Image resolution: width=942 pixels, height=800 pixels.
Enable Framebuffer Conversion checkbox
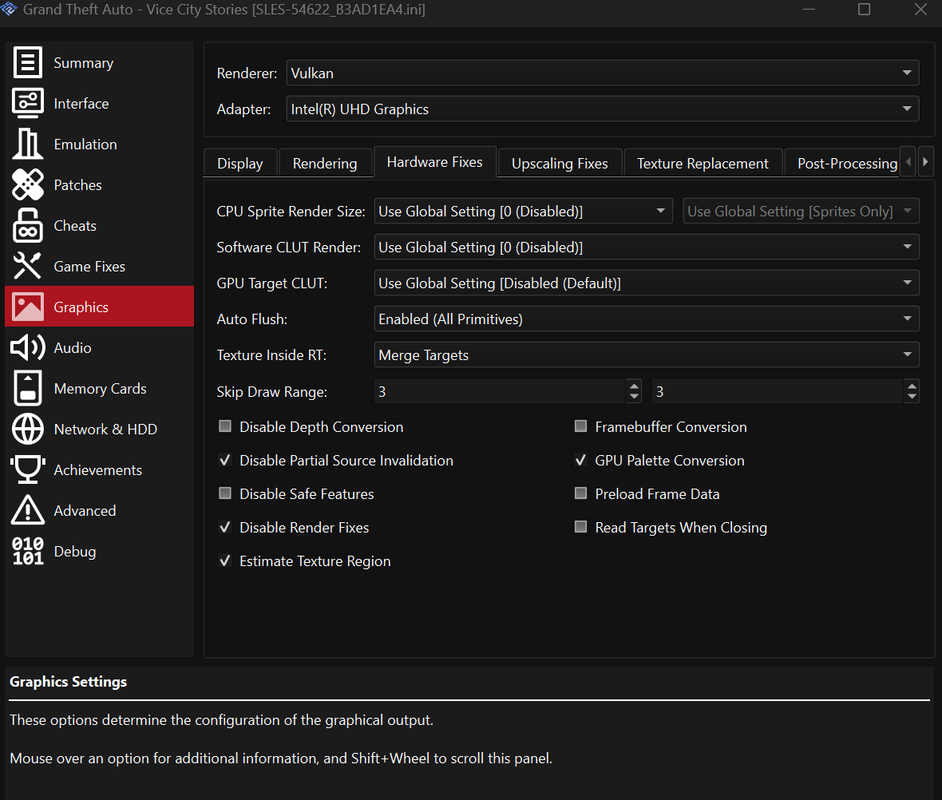580,426
